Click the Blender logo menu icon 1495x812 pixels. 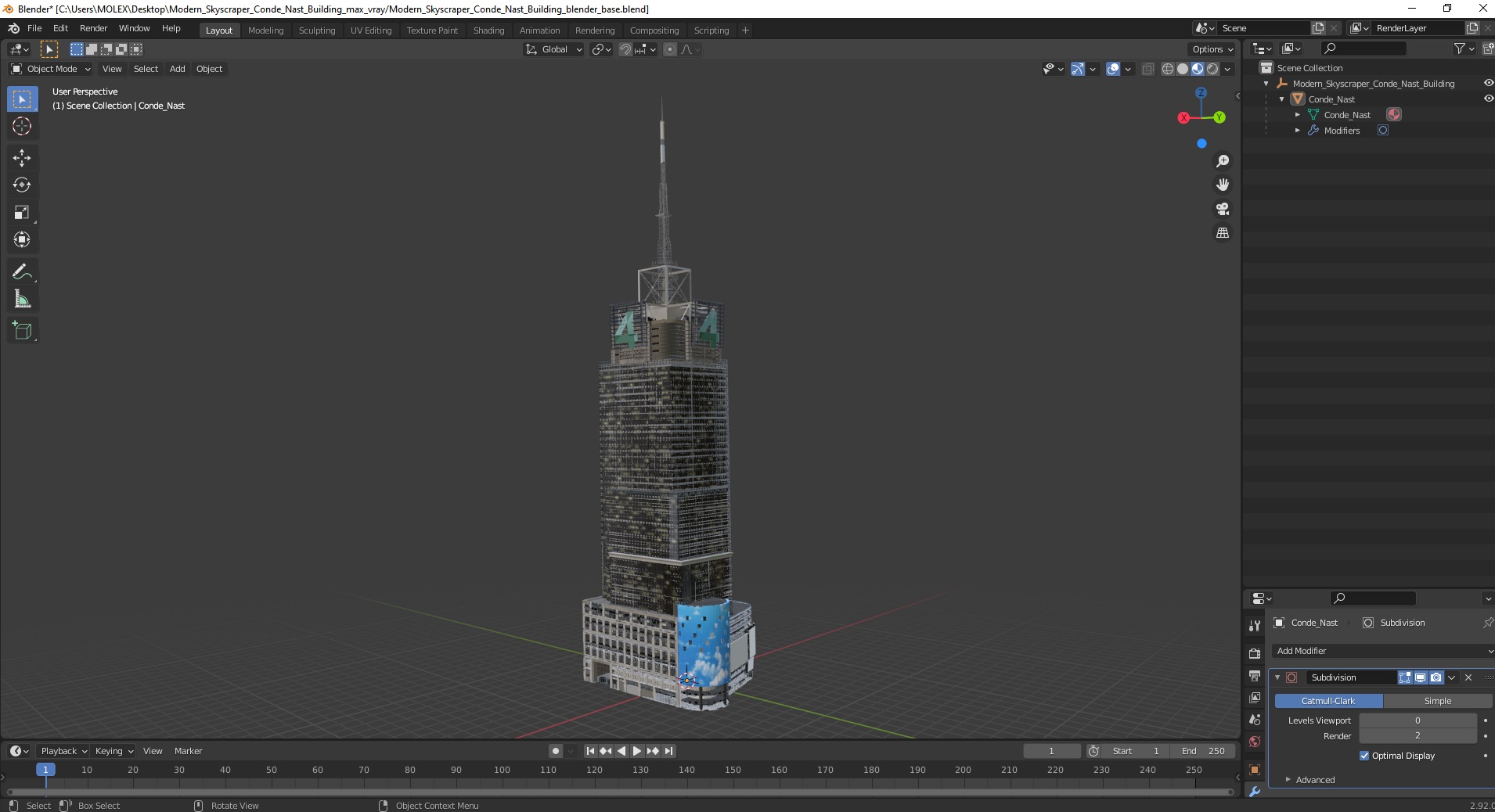coord(13,28)
